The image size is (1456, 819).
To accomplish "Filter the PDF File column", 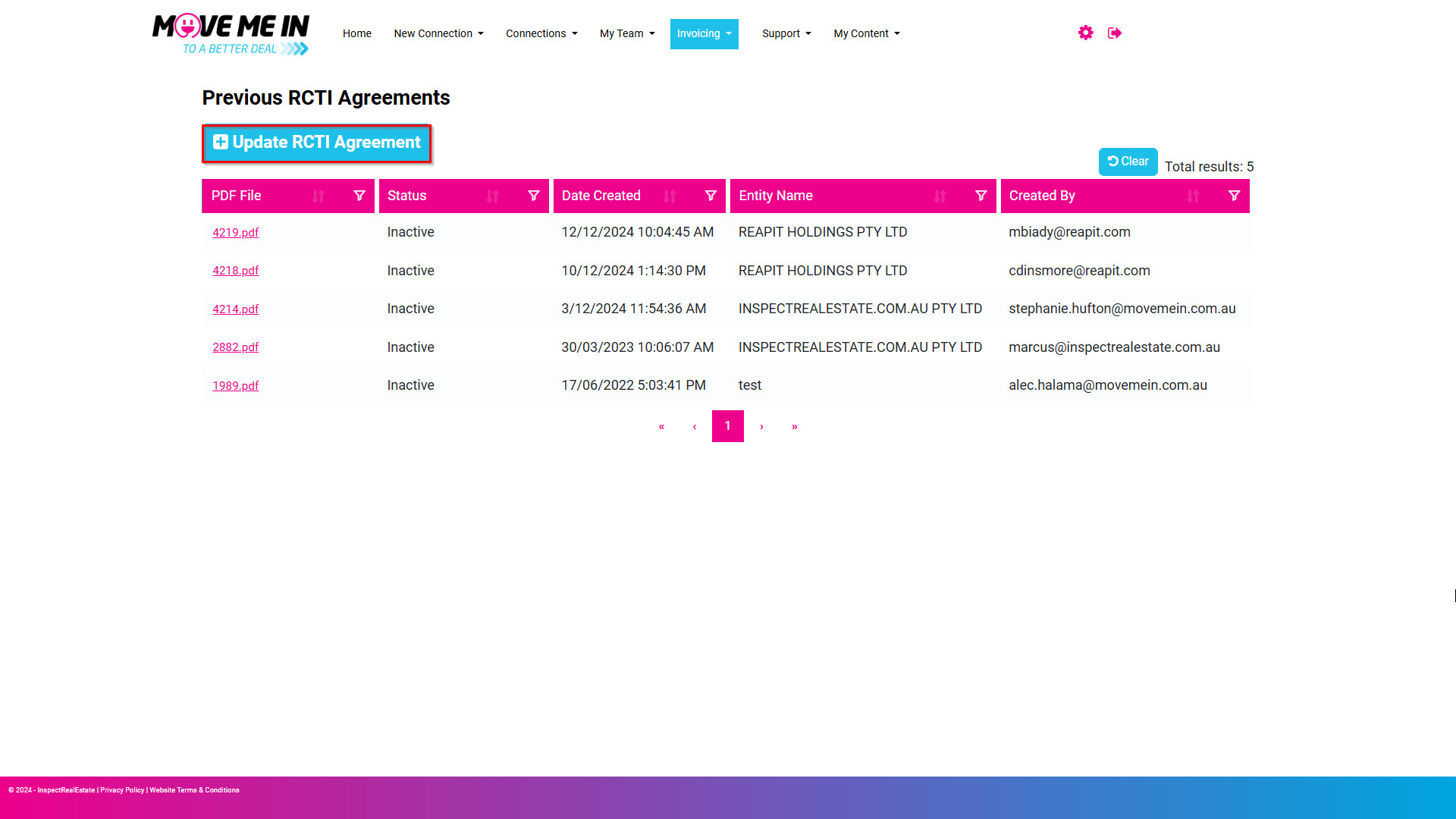I will click(359, 196).
